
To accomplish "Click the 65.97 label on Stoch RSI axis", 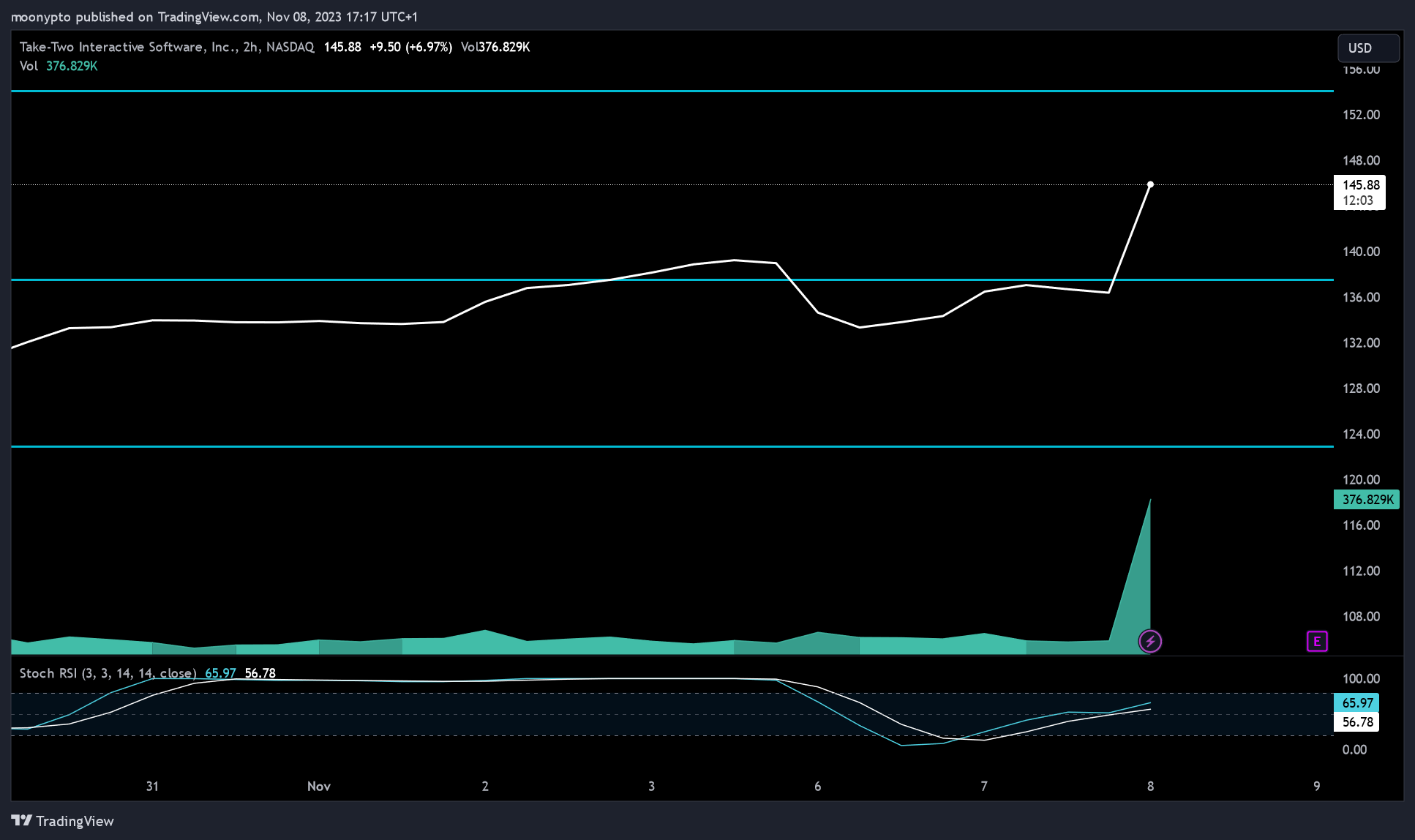I will tap(1356, 702).
